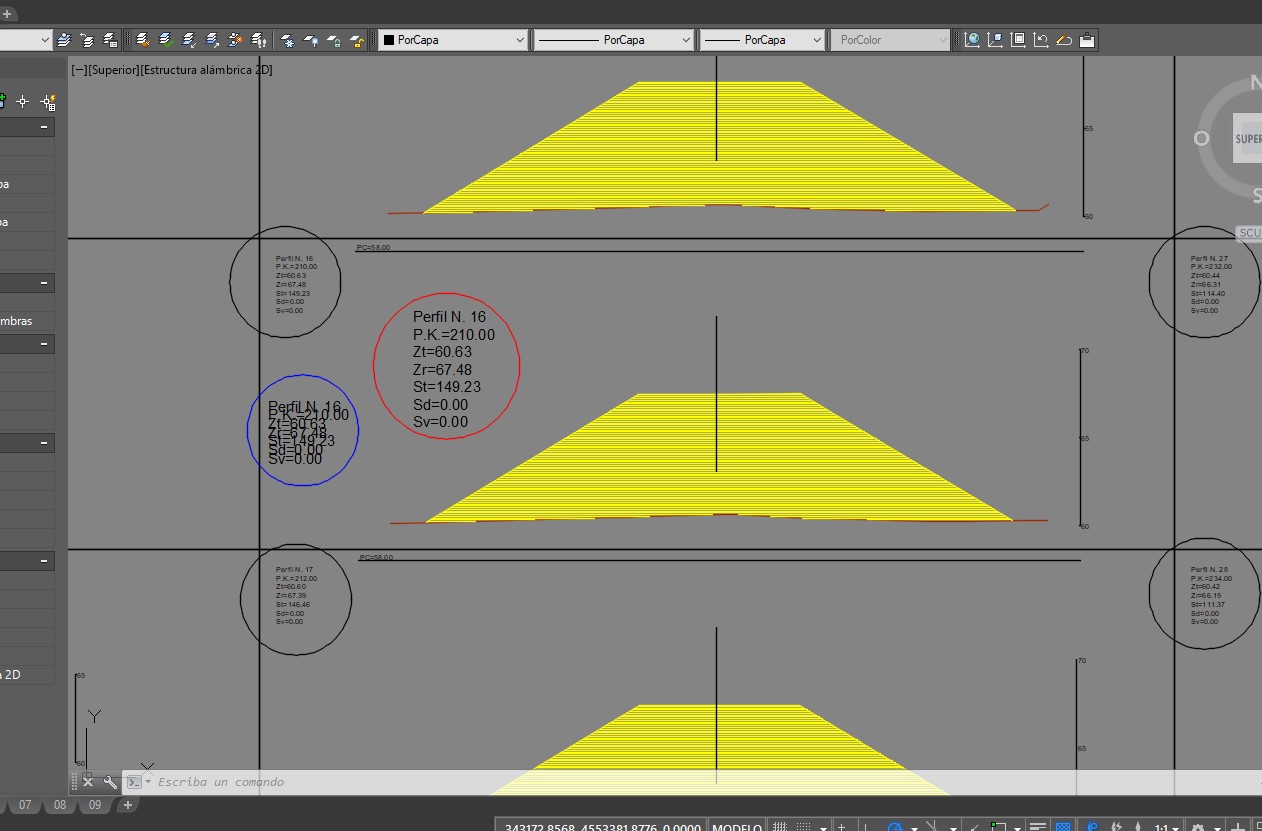Click the Layer Previous icon
Screen dimensions: 1262x831
[87, 40]
